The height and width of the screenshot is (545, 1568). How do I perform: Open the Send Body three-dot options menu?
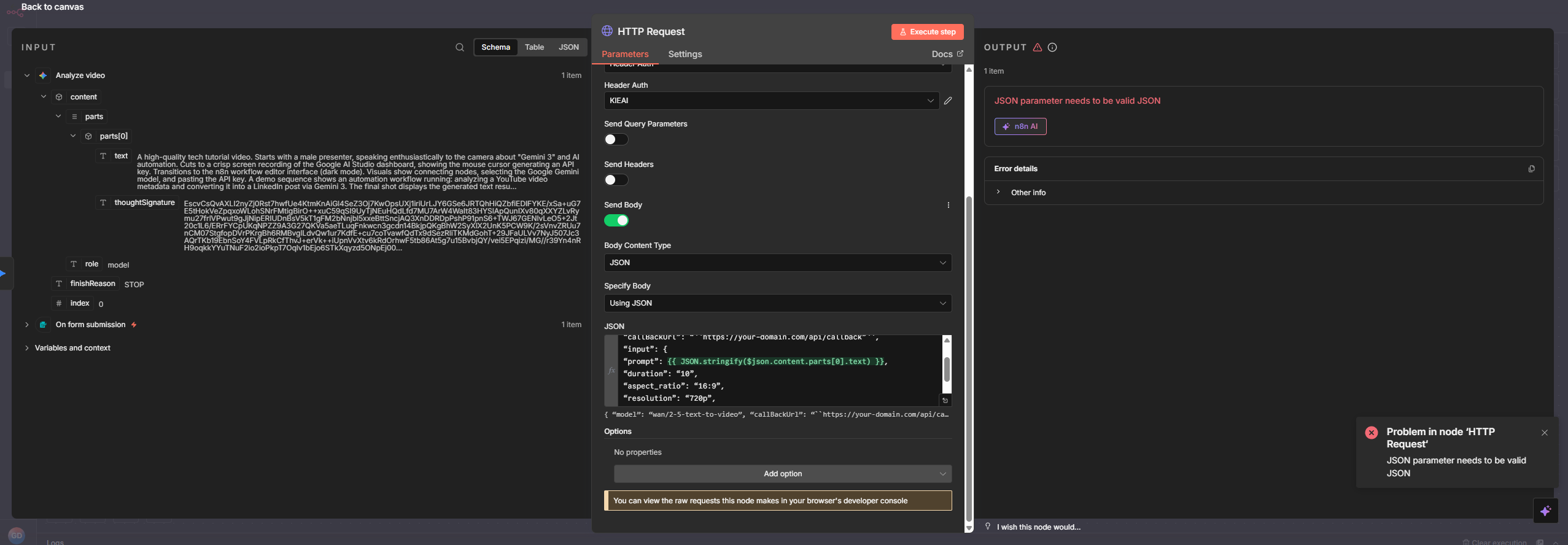point(948,205)
